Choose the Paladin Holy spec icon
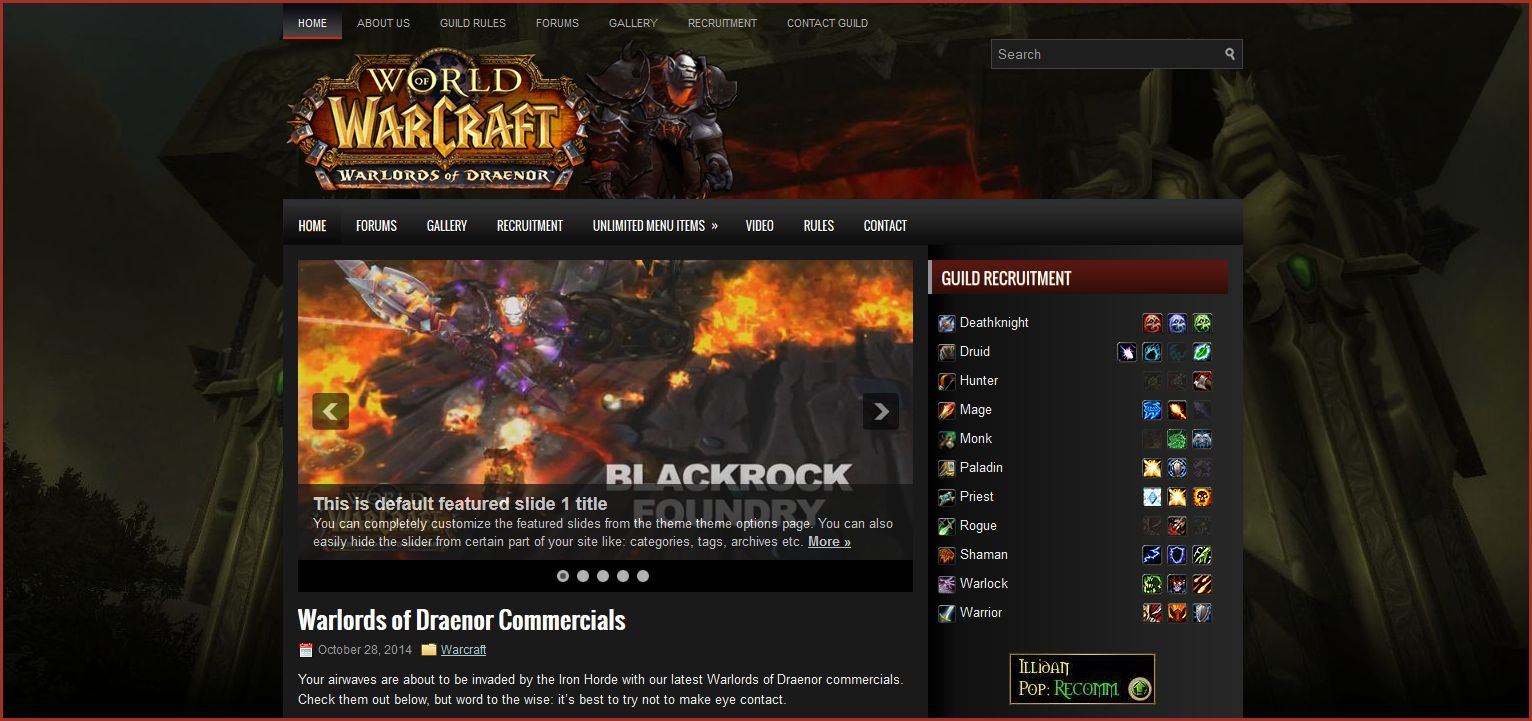1532x721 pixels. point(1152,468)
